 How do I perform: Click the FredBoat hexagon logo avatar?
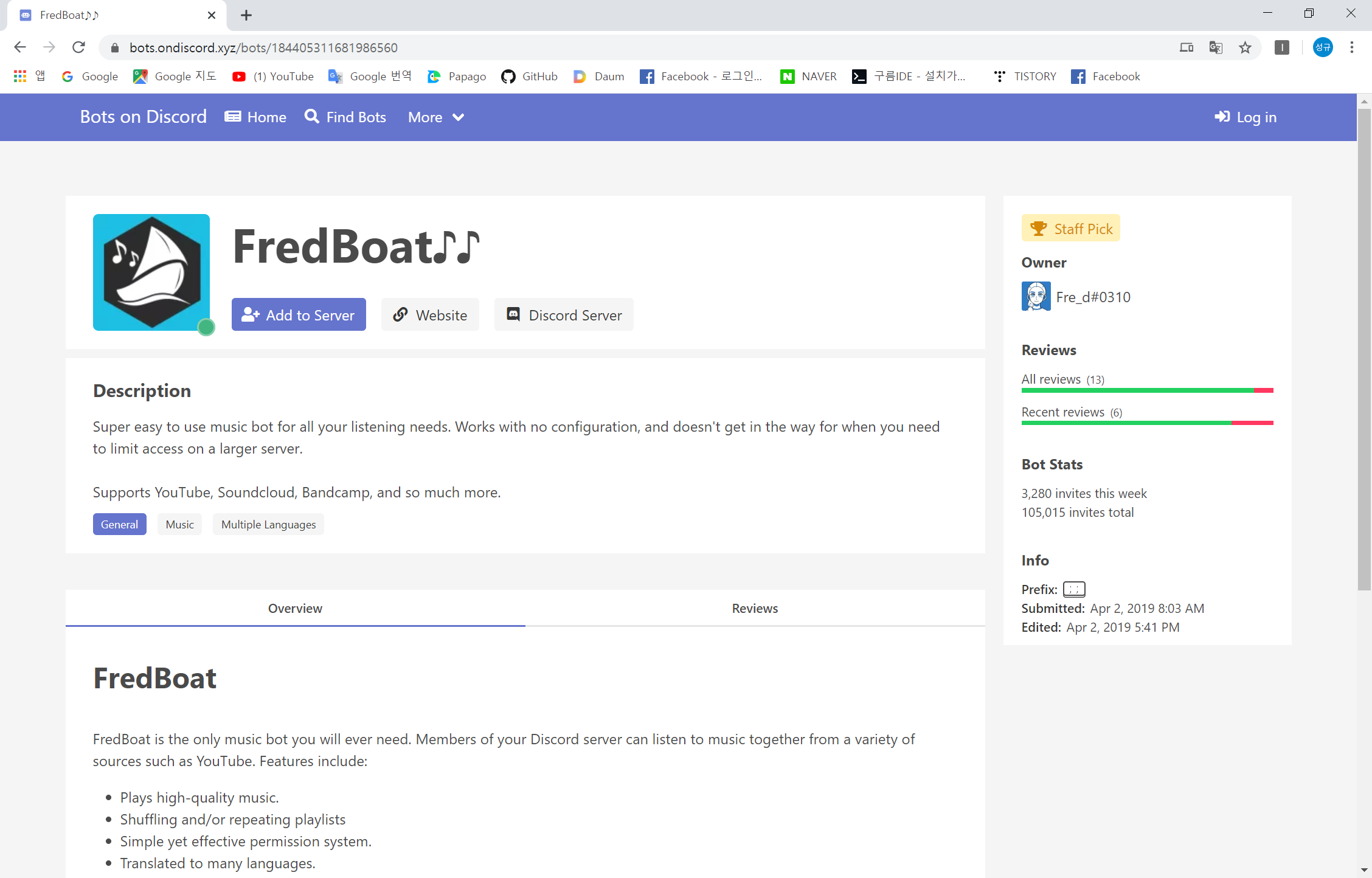pos(151,272)
